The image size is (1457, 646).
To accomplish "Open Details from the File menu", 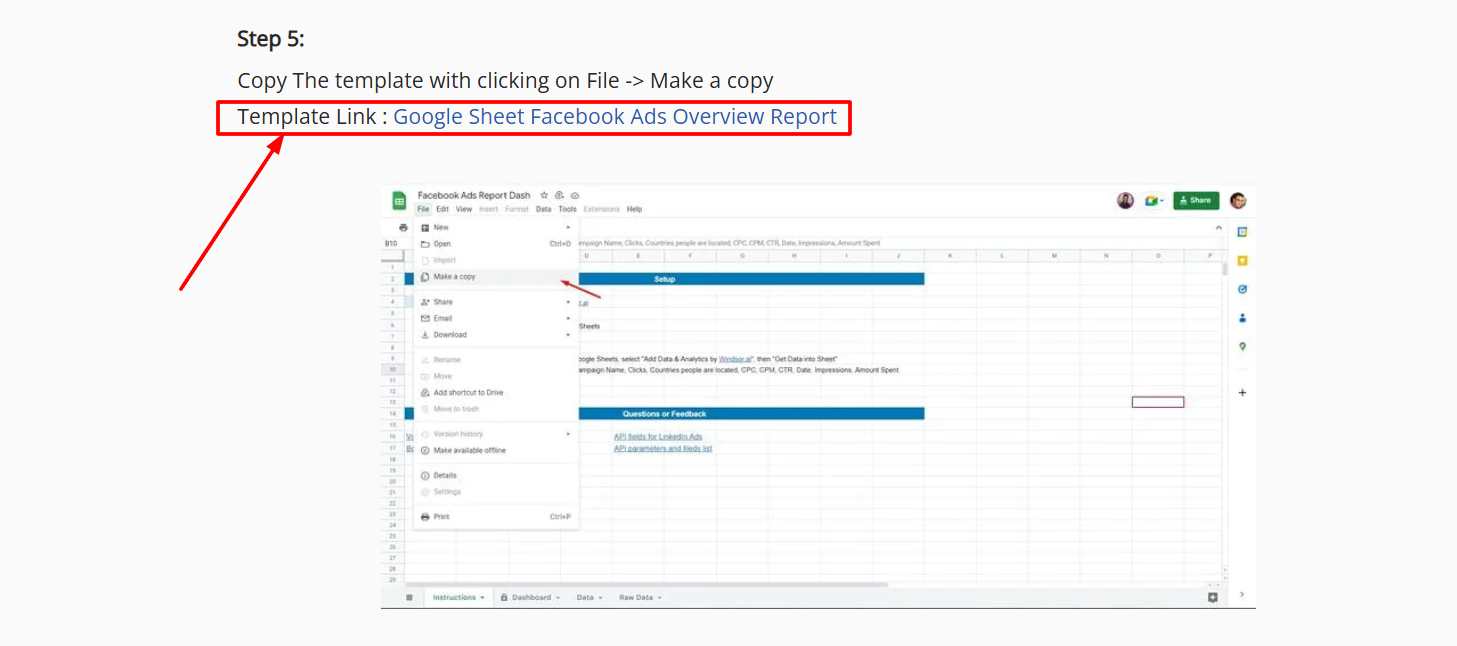I will click(496, 475).
